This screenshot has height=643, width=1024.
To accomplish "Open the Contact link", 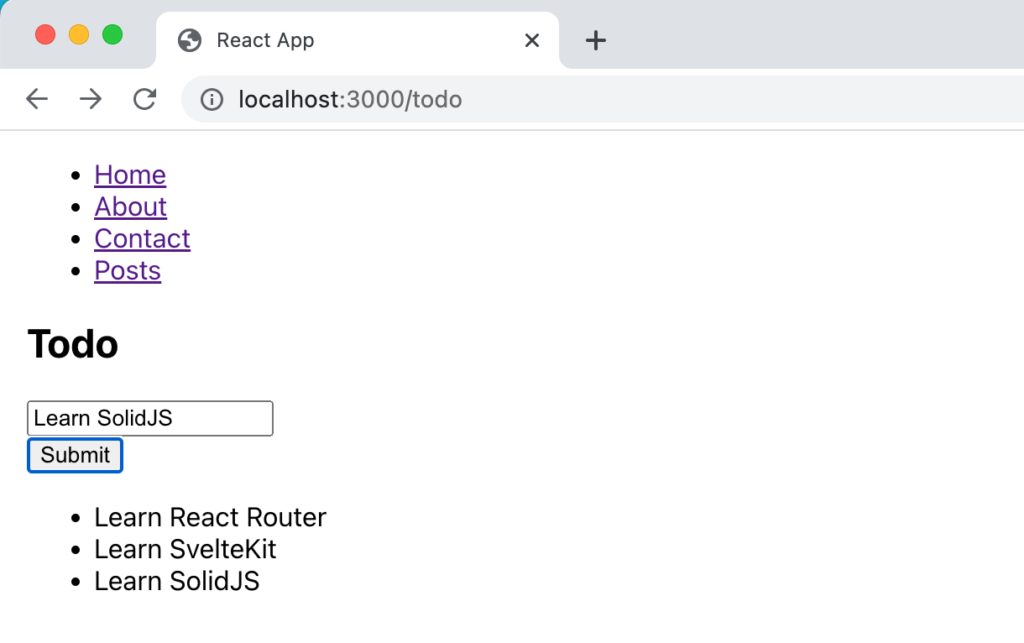I will click(x=142, y=239).
